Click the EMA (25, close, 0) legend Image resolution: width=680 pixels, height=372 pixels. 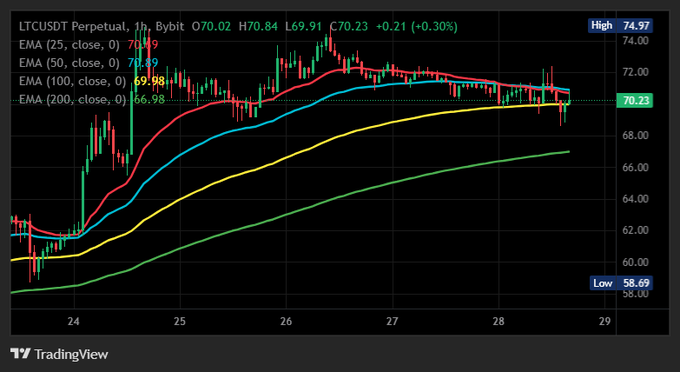[x=69, y=45]
